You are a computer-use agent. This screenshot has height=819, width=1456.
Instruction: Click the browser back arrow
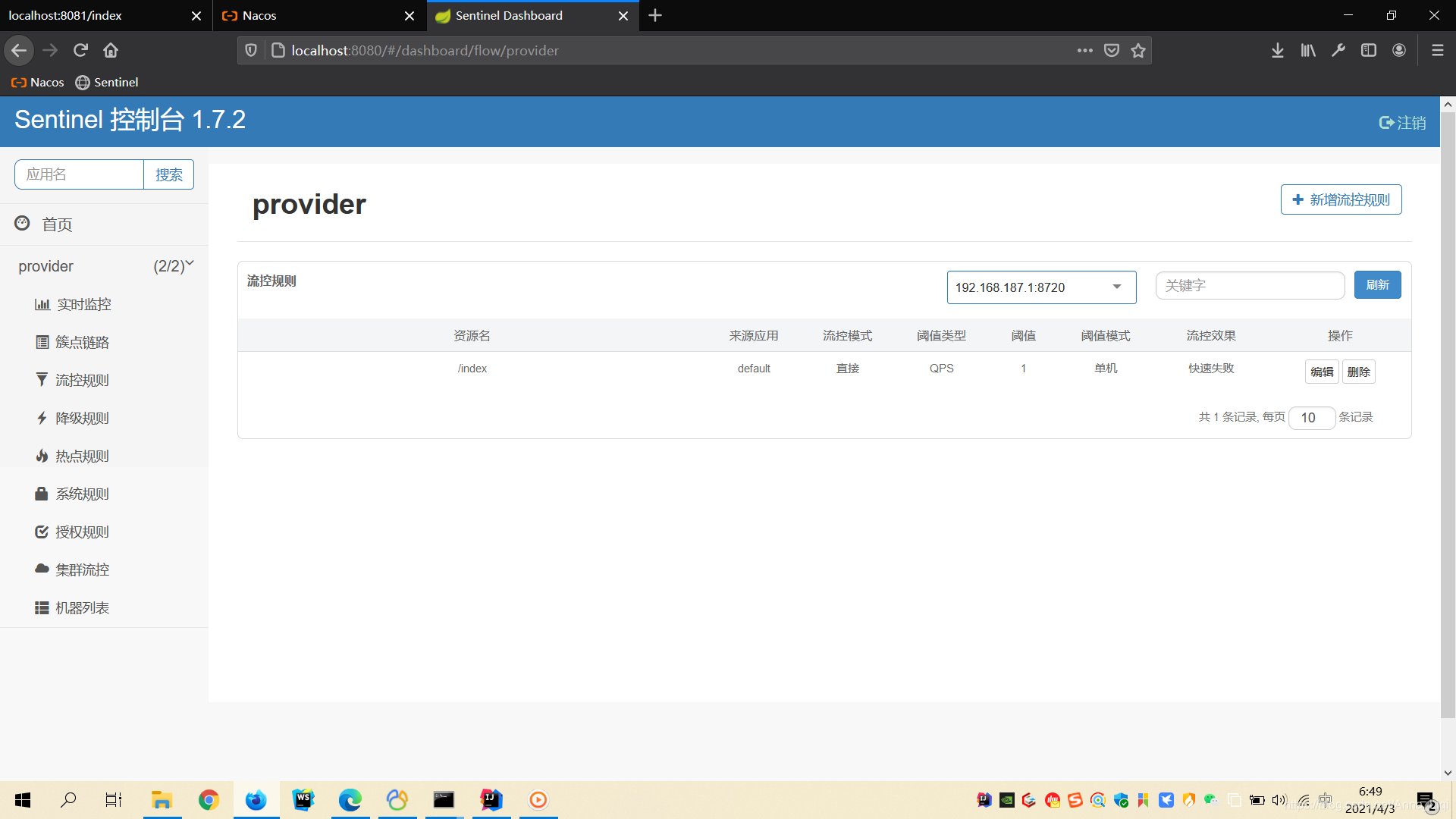pos(19,50)
